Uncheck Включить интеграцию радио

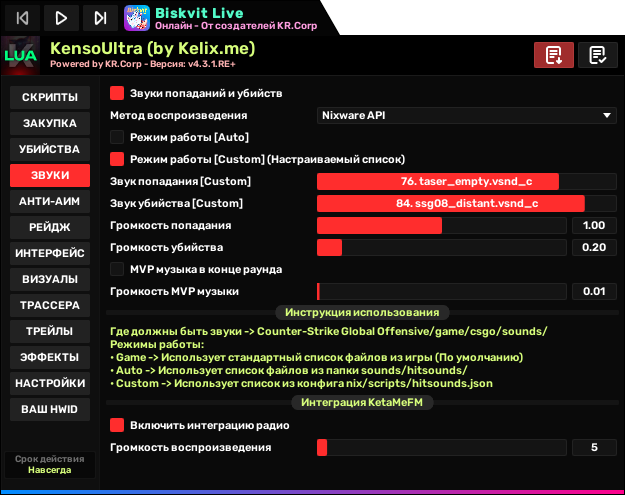(x=117, y=425)
